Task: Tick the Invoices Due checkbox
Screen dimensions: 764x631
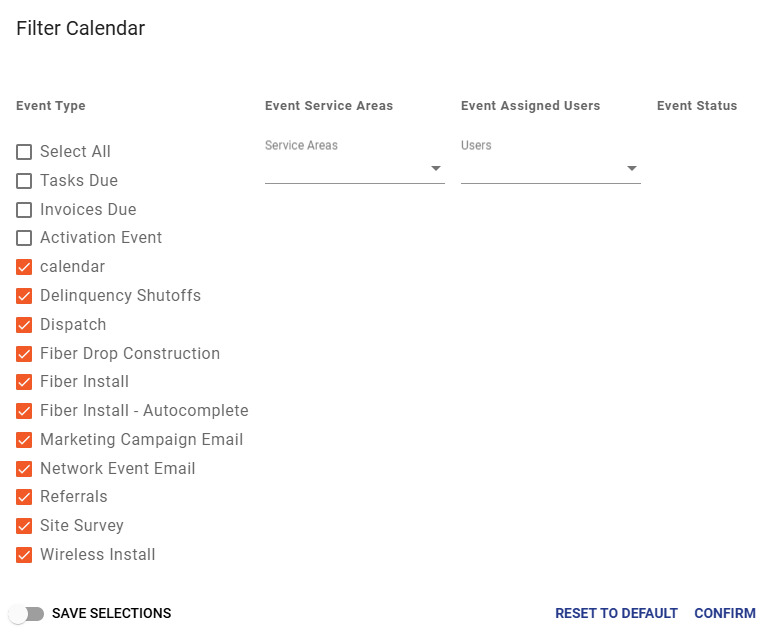Action: 24,210
